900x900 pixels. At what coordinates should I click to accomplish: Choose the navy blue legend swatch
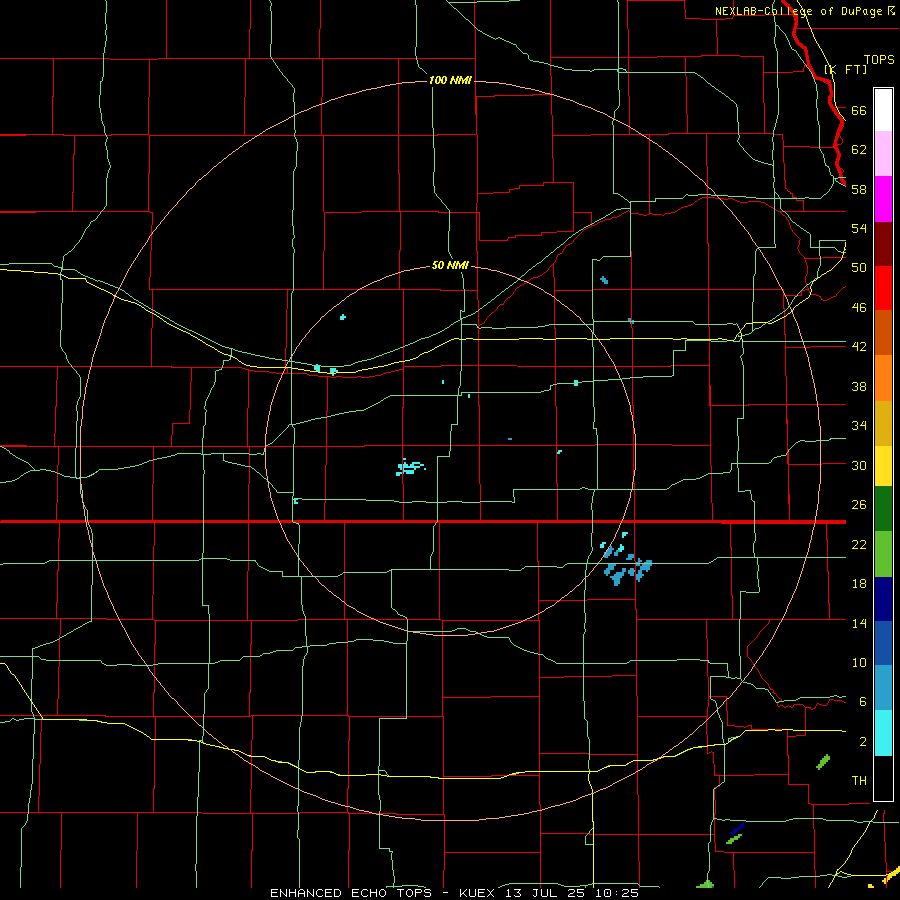[x=883, y=599]
